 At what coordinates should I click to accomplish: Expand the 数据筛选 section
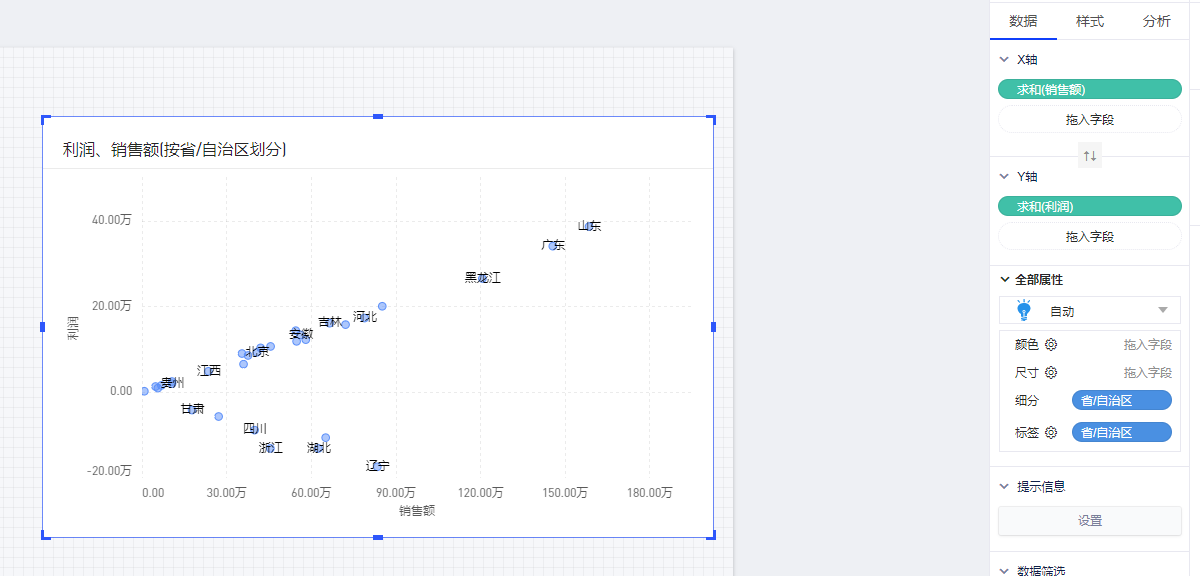[1004, 570]
